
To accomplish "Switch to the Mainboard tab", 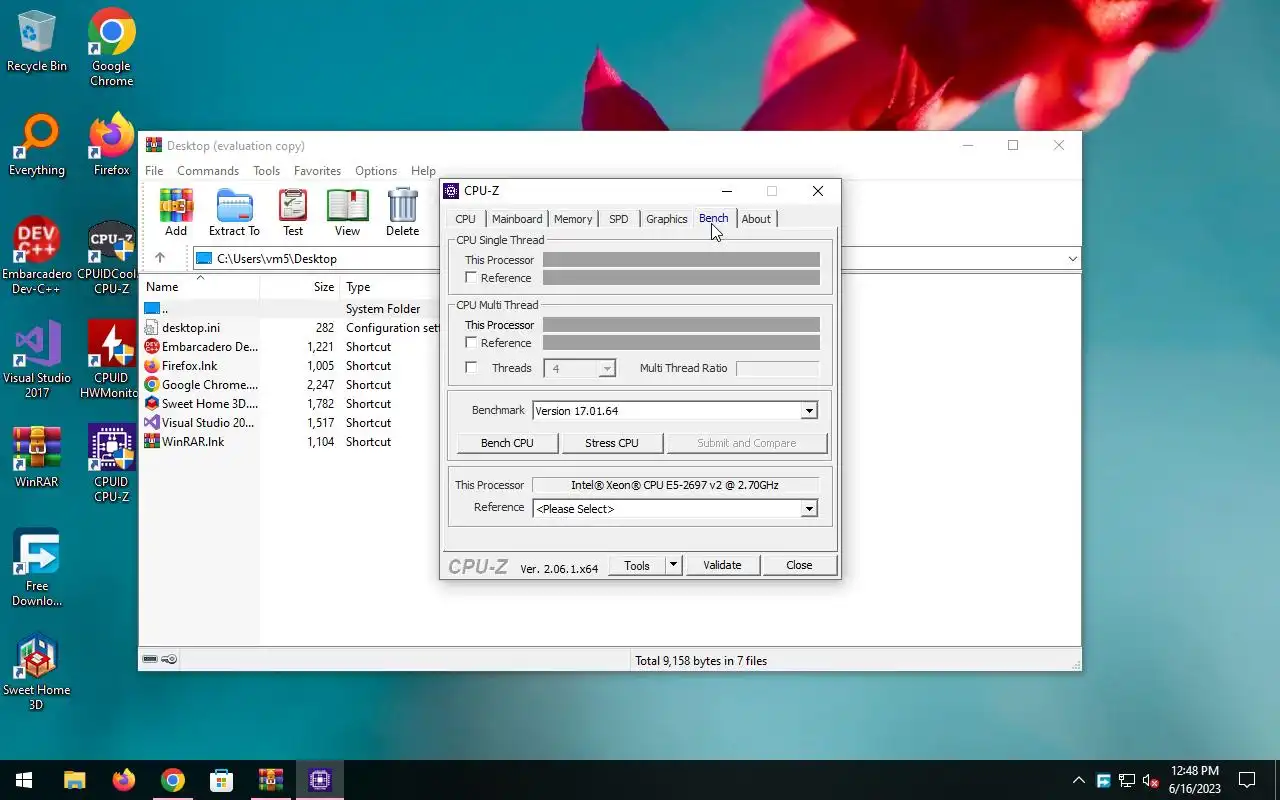I will point(517,219).
